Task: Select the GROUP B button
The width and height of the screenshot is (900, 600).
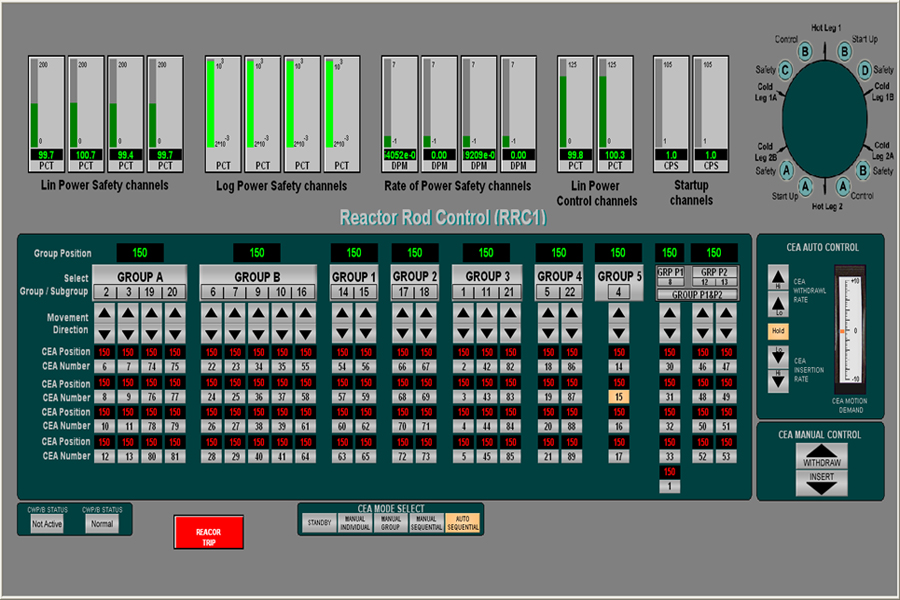Action: click(258, 276)
